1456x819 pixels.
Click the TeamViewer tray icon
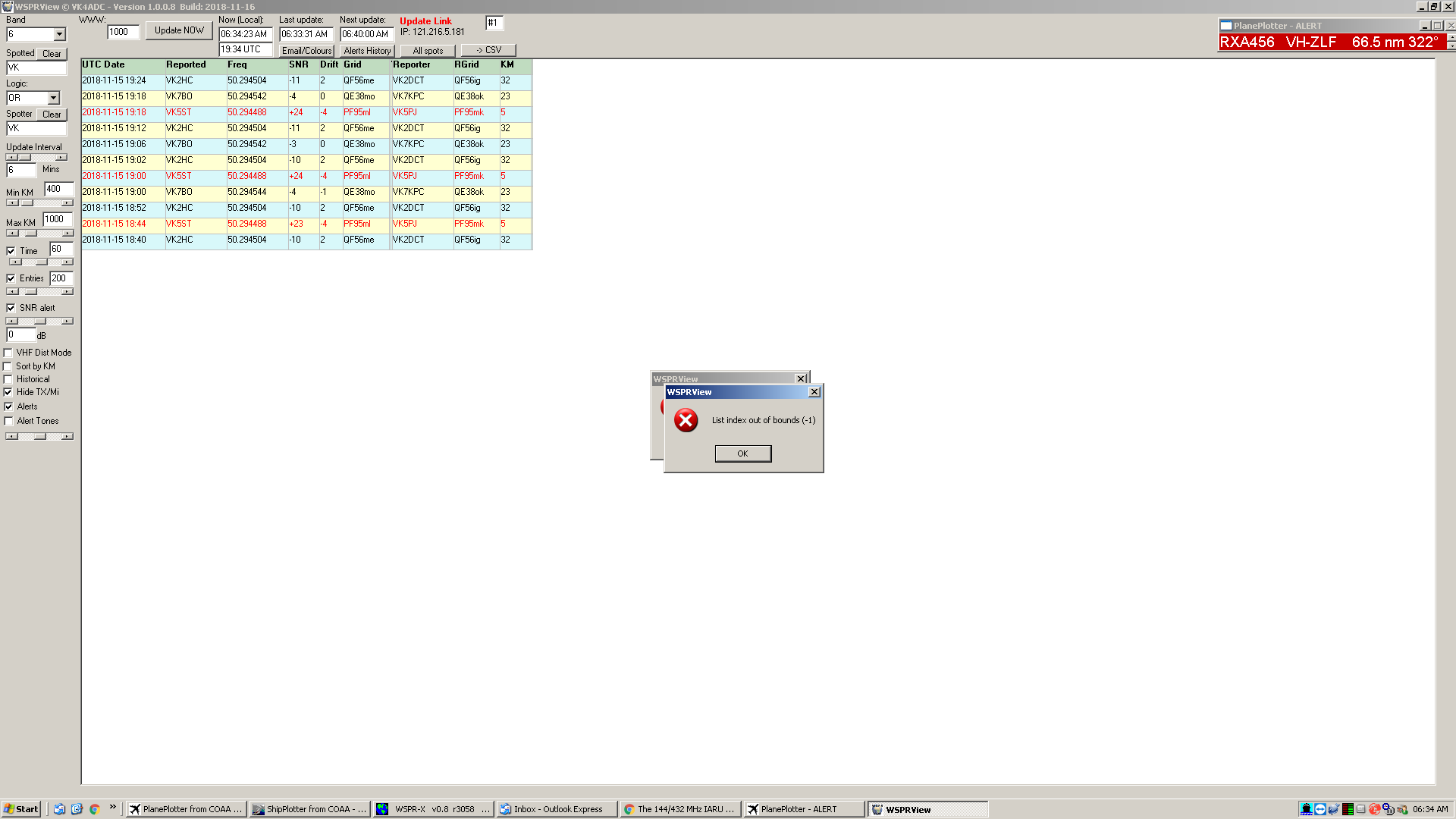(1320, 809)
